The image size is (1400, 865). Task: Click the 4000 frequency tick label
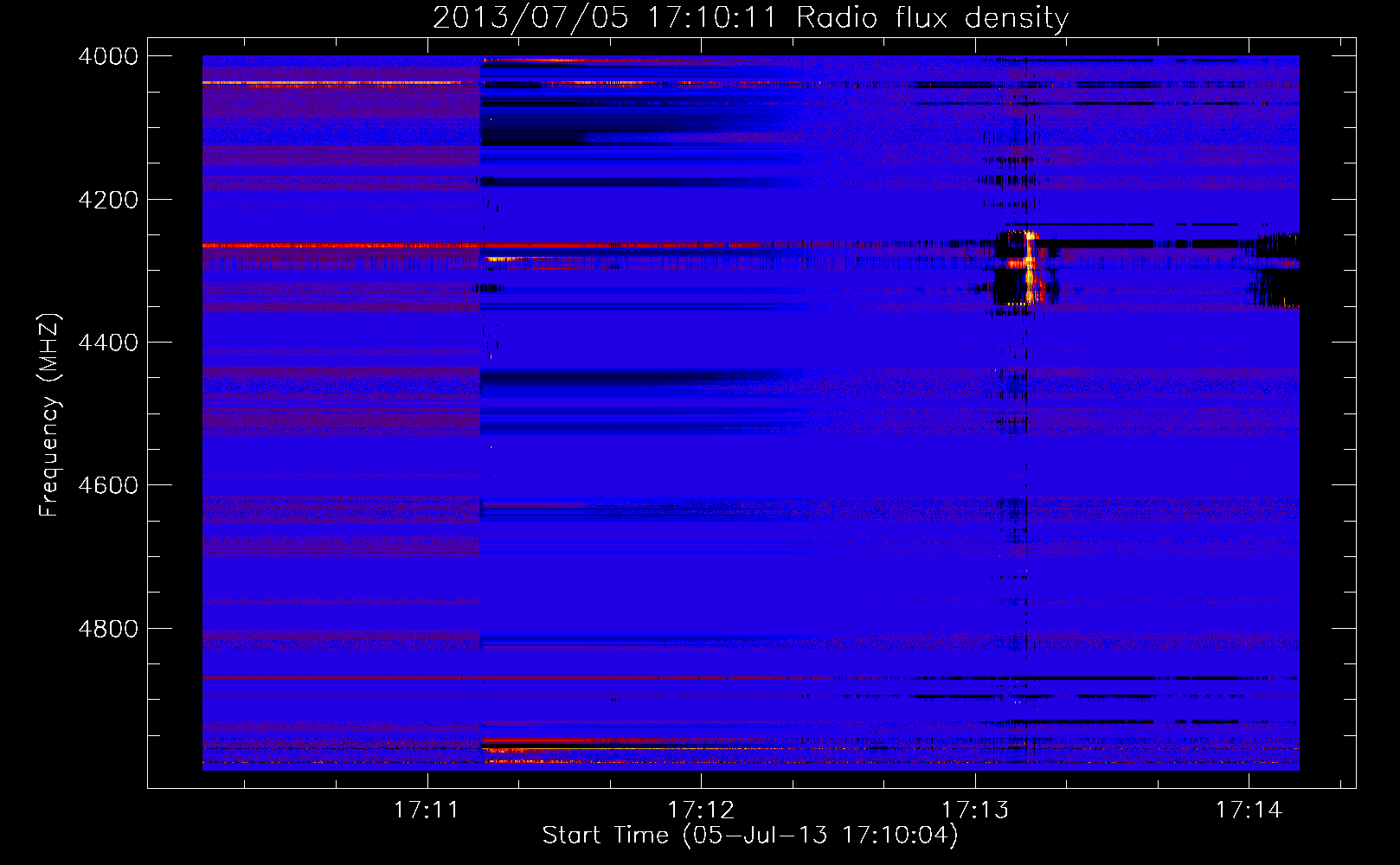tap(108, 56)
